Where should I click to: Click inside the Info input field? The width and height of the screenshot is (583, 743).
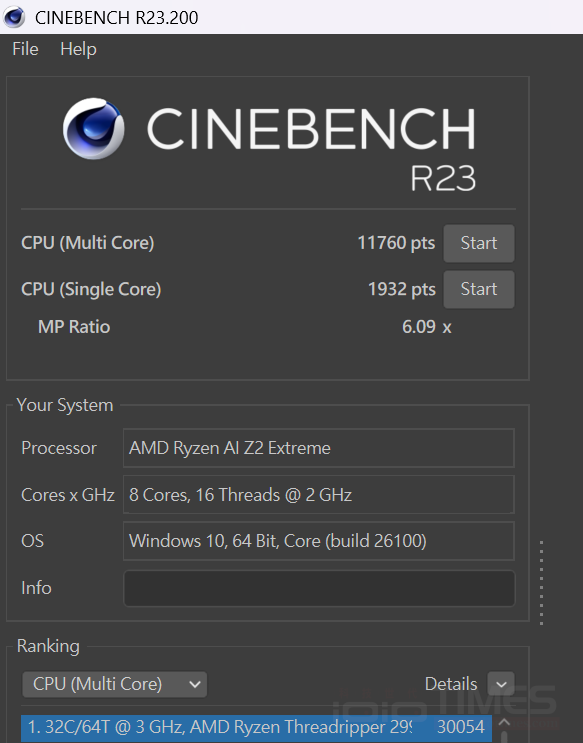tap(319, 588)
